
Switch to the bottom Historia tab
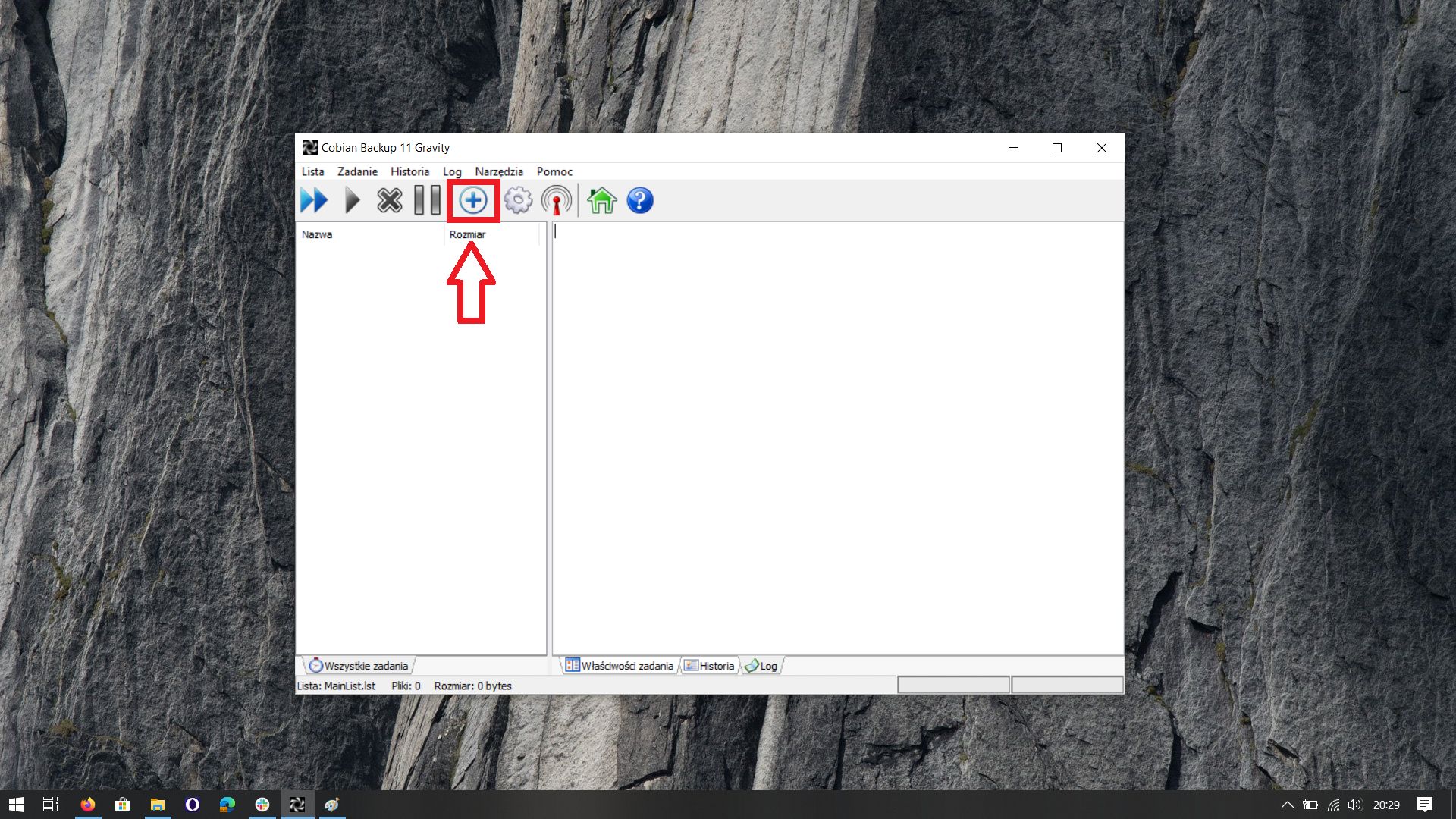(x=710, y=666)
